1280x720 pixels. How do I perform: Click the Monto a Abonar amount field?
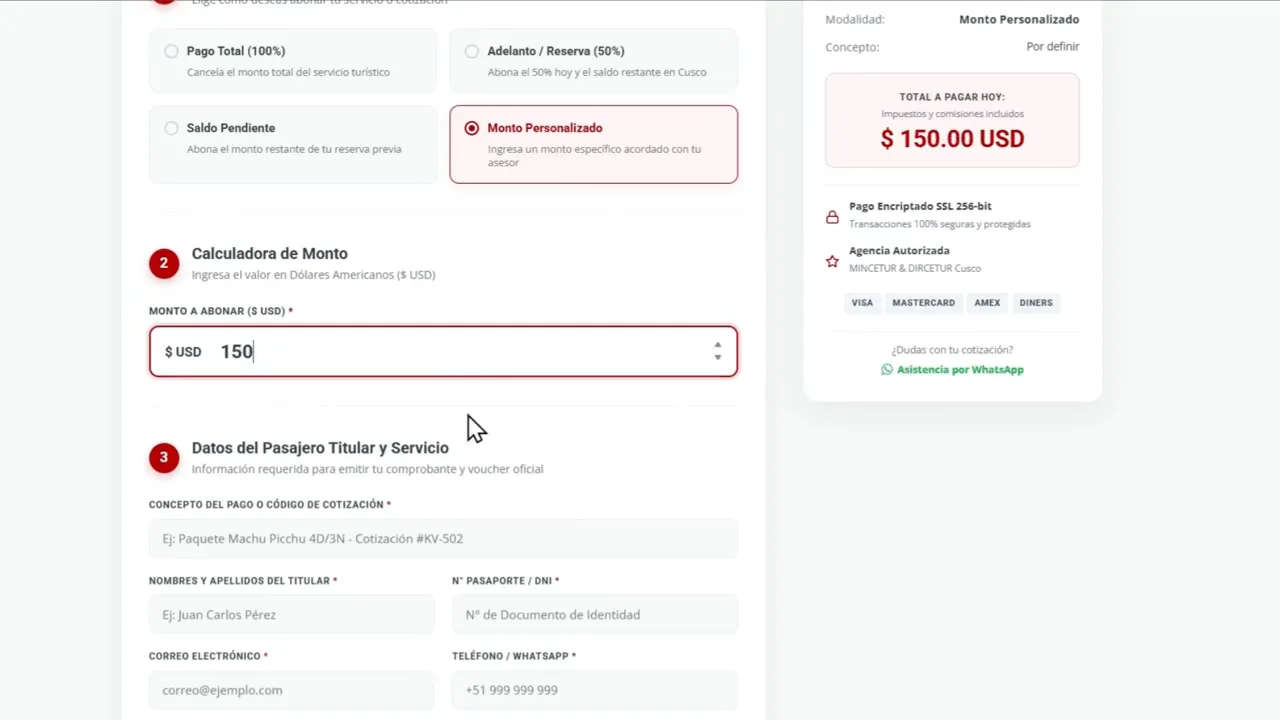(443, 352)
